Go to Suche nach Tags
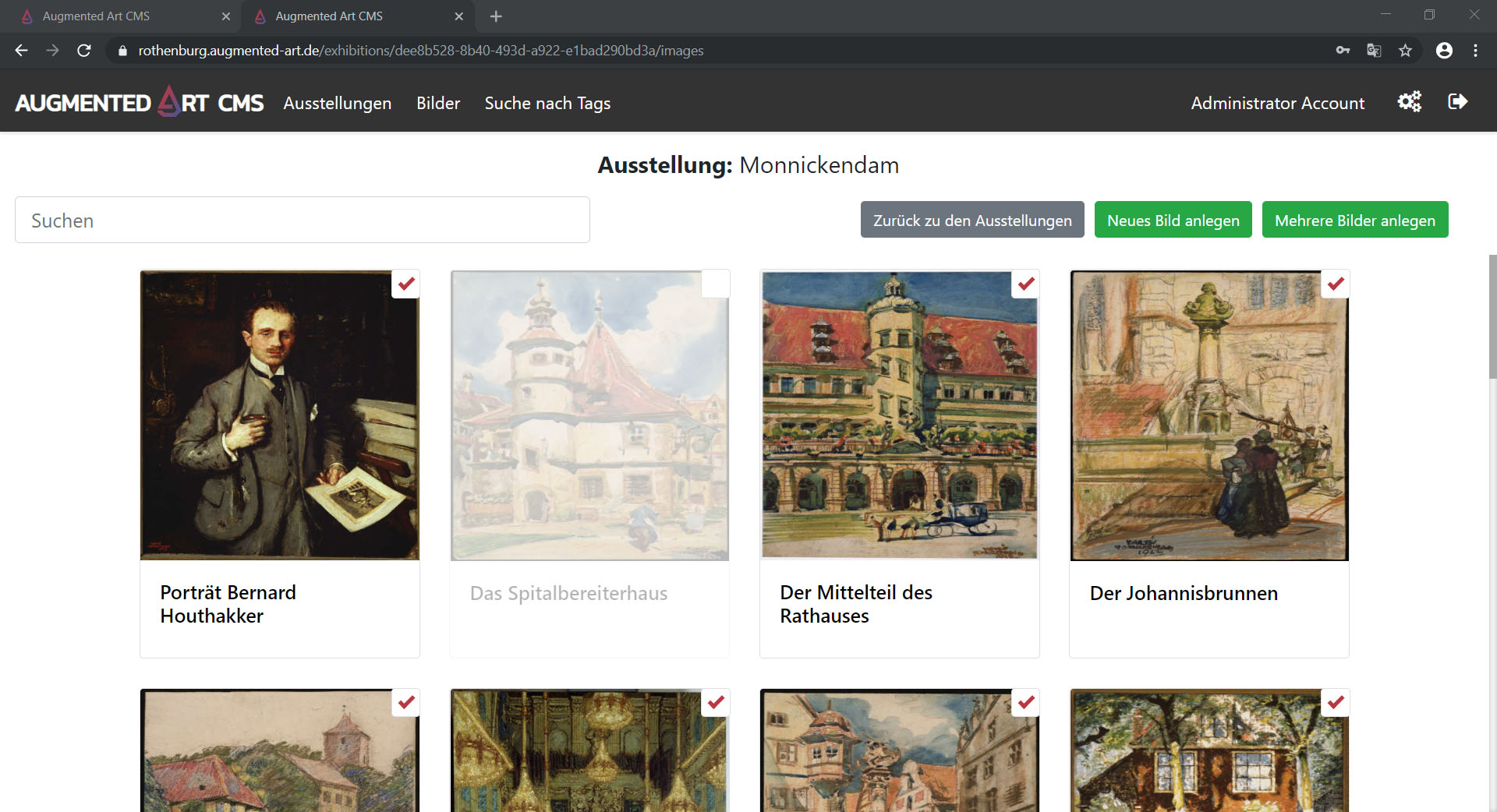Viewport: 1497px width, 812px height. point(547,103)
